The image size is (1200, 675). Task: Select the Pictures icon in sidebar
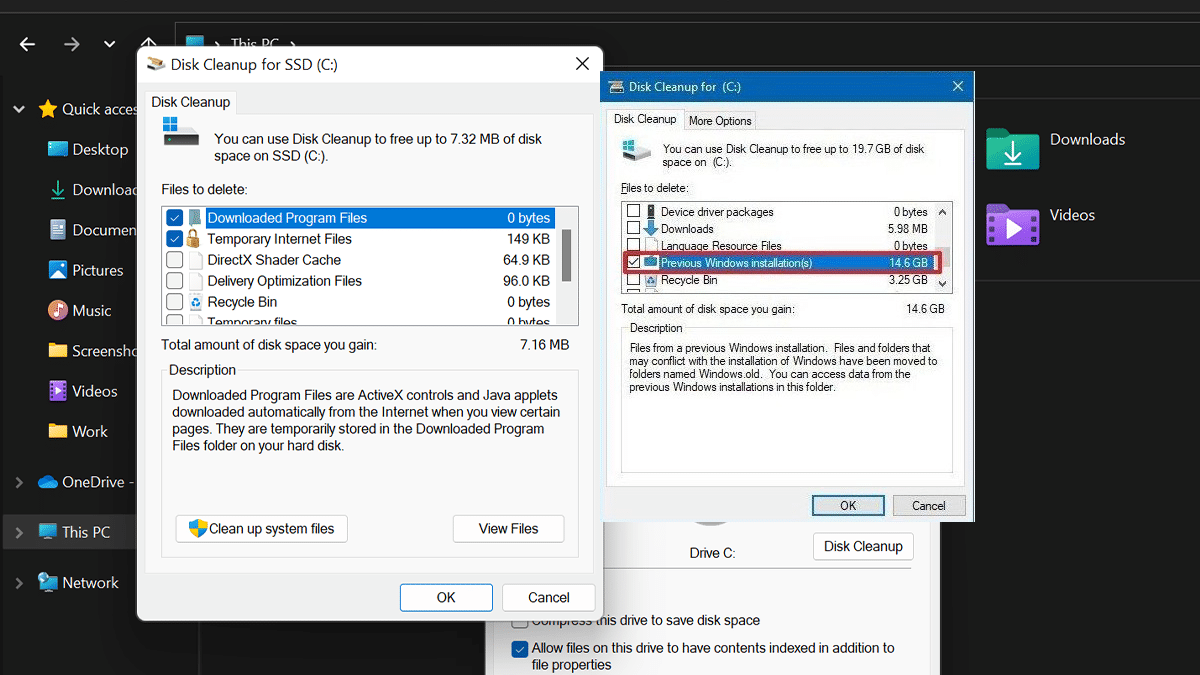(x=58, y=270)
